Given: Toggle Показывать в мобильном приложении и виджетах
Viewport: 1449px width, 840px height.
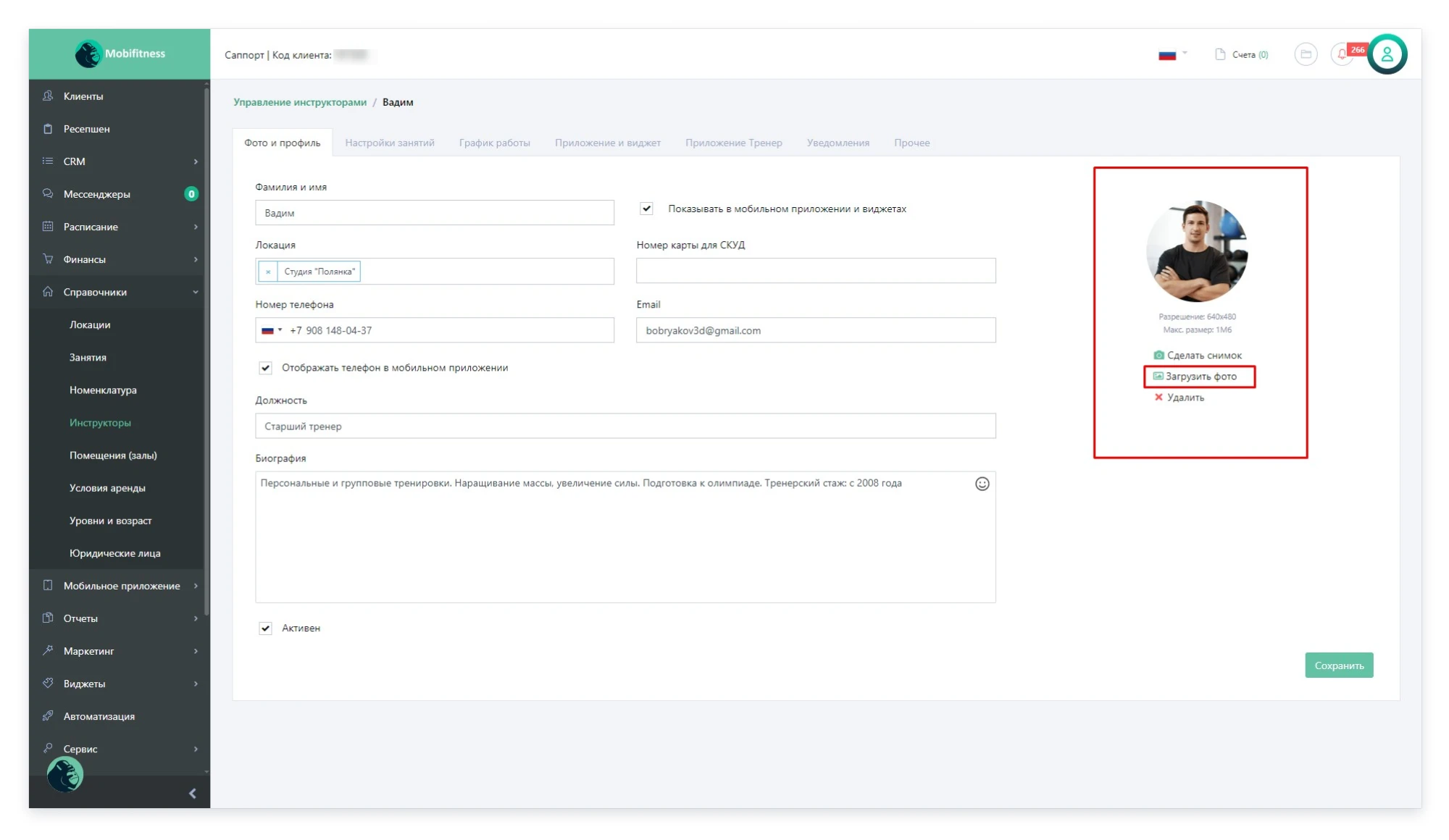Looking at the screenshot, I should (646, 209).
